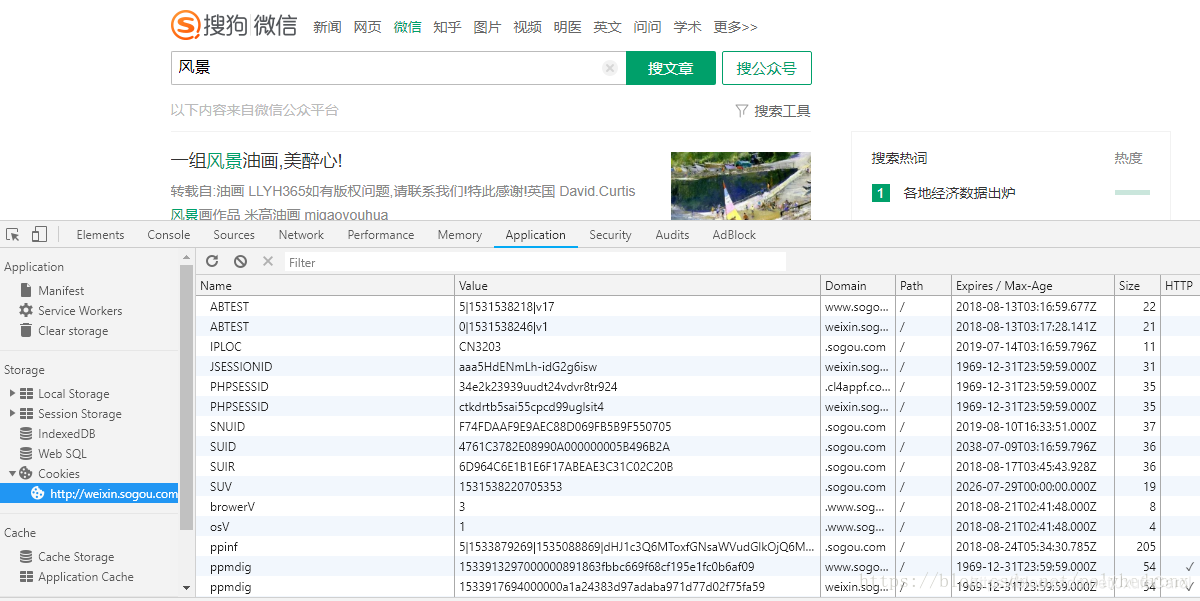Select the weixin.sogou.com cookies entry

coord(90,493)
